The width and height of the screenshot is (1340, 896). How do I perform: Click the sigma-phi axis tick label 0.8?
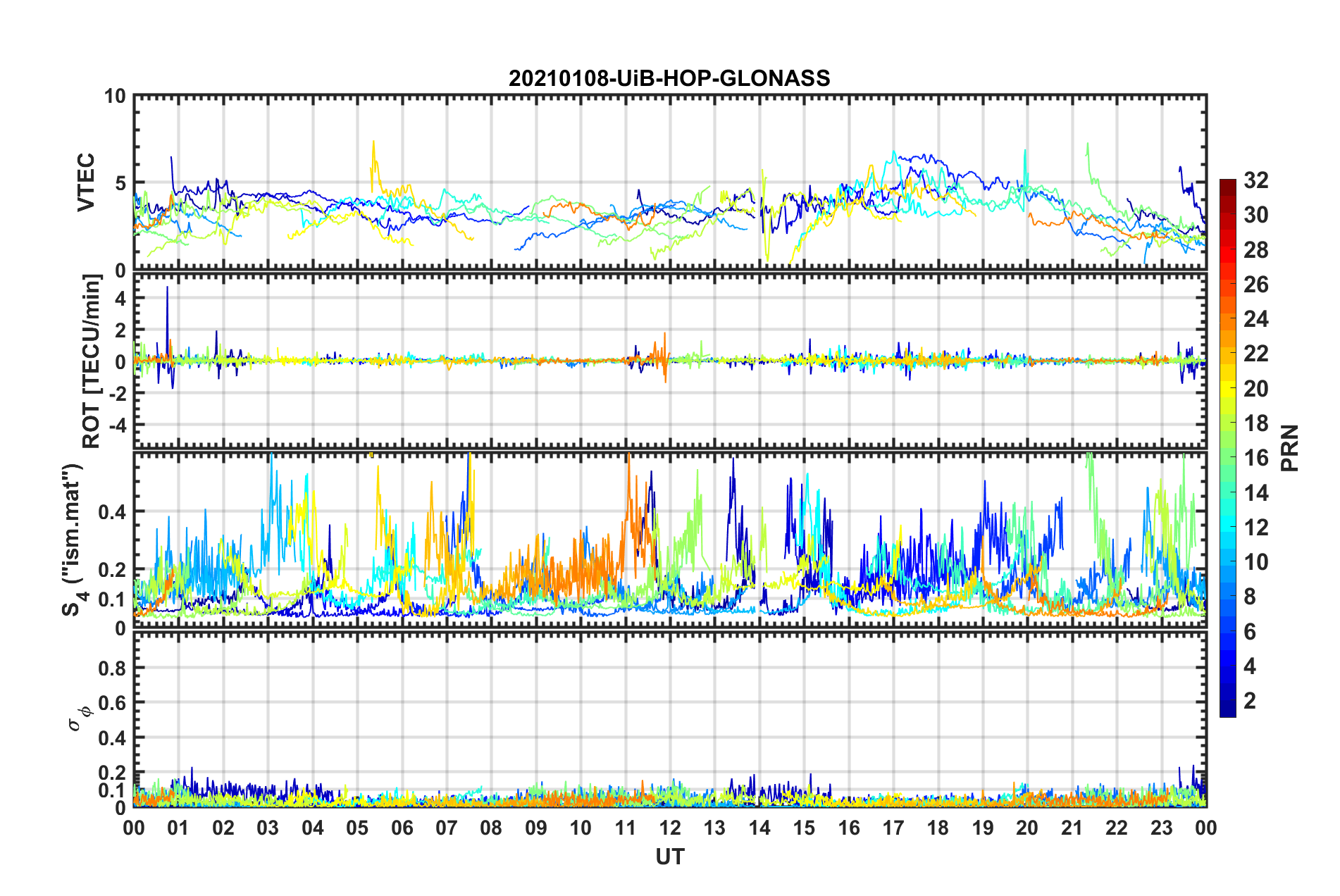coord(112,668)
